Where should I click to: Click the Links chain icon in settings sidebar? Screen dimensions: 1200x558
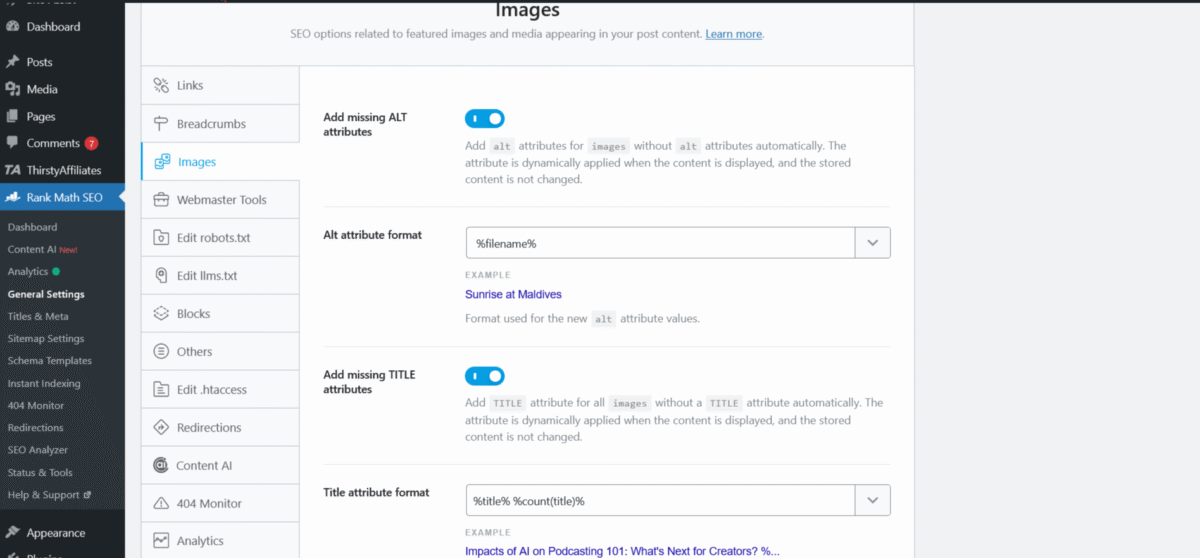coord(160,86)
